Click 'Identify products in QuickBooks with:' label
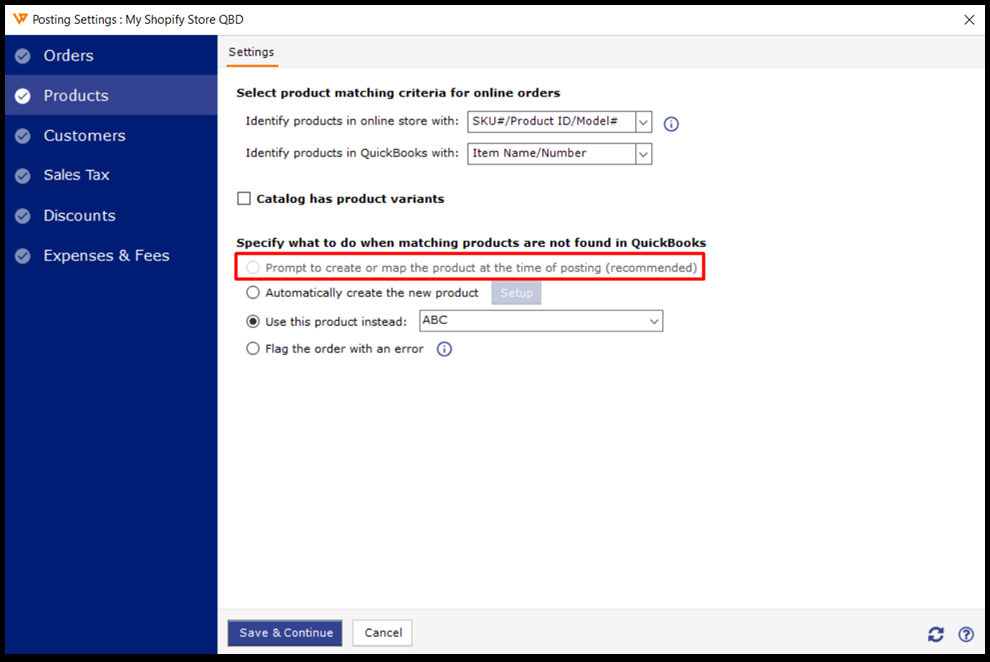This screenshot has height=662, width=990. 352,153
